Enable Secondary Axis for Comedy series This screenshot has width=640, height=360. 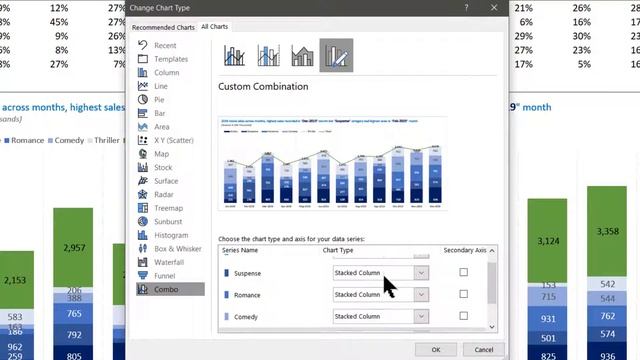463,316
